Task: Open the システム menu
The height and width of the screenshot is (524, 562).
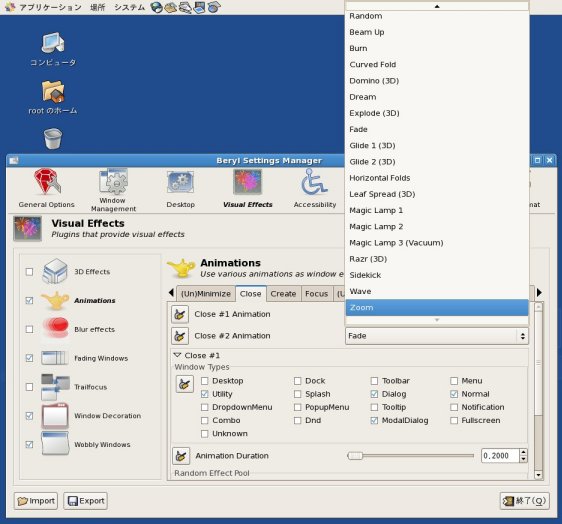Action: point(130,7)
